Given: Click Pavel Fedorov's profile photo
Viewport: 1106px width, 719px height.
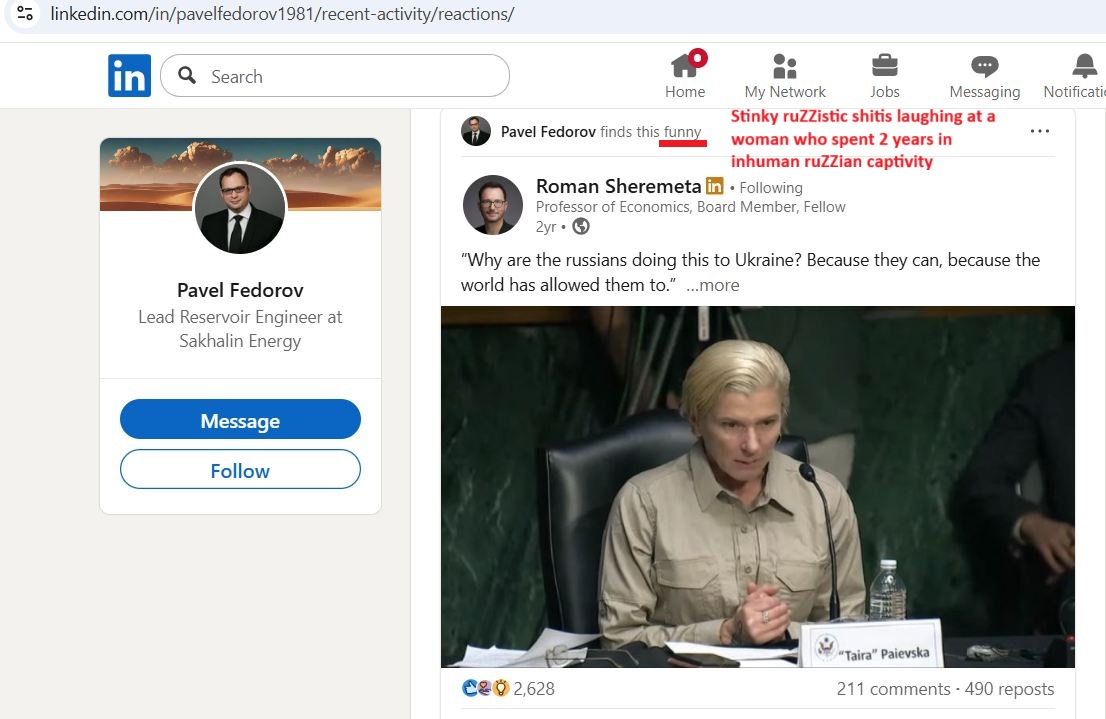Looking at the screenshot, I should tap(239, 208).
